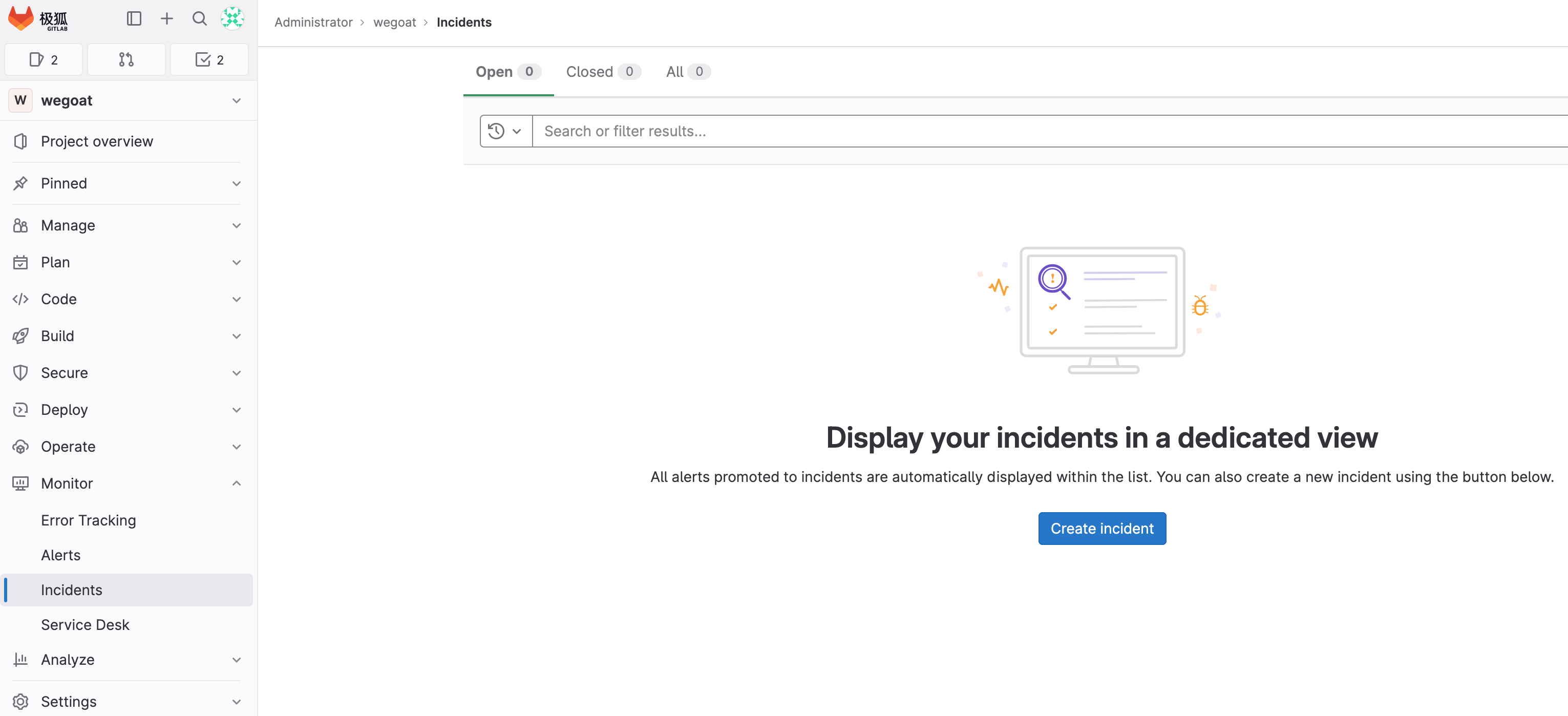
Task: Click the plus create-new icon
Action: click(167, 19)
